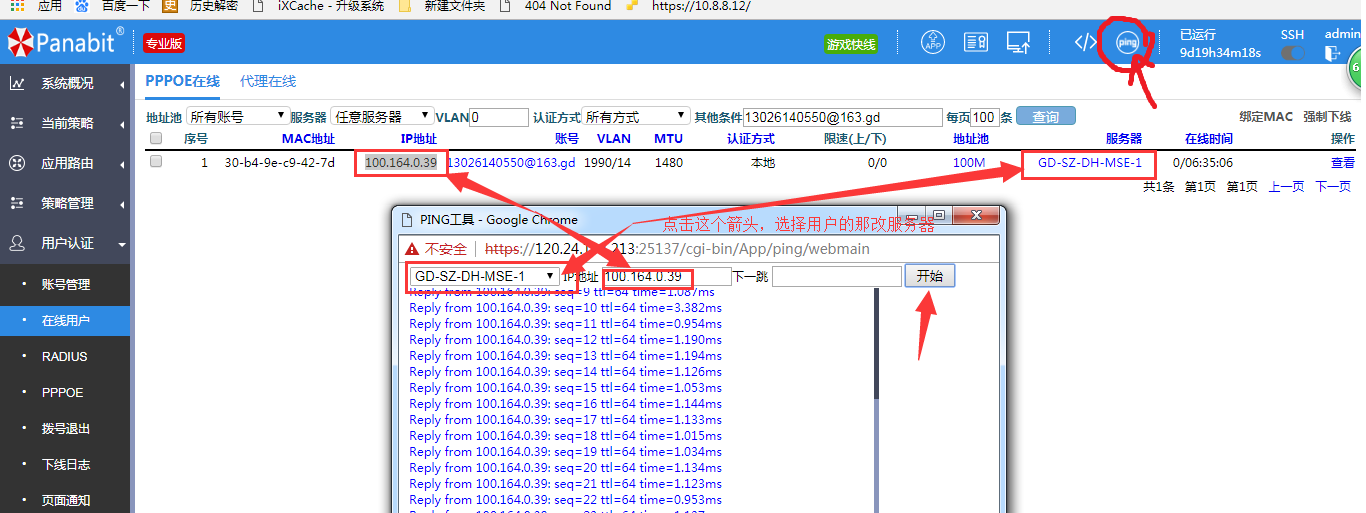Screen dimensions: 1366x513
Task: Click the 查询 search button
Action: point(1045,117)
